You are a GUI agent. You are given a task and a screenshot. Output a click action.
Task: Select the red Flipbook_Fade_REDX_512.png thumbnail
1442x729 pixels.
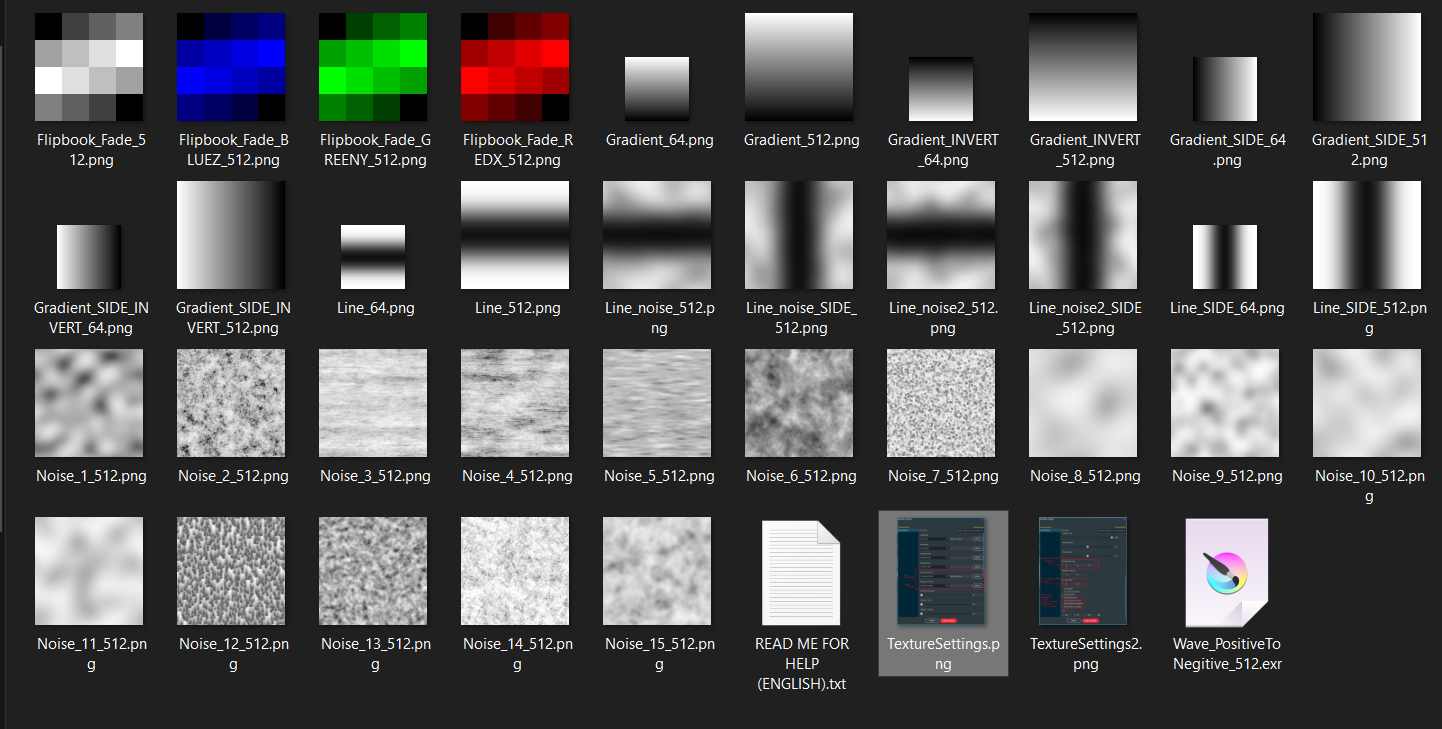coord(515,67)
